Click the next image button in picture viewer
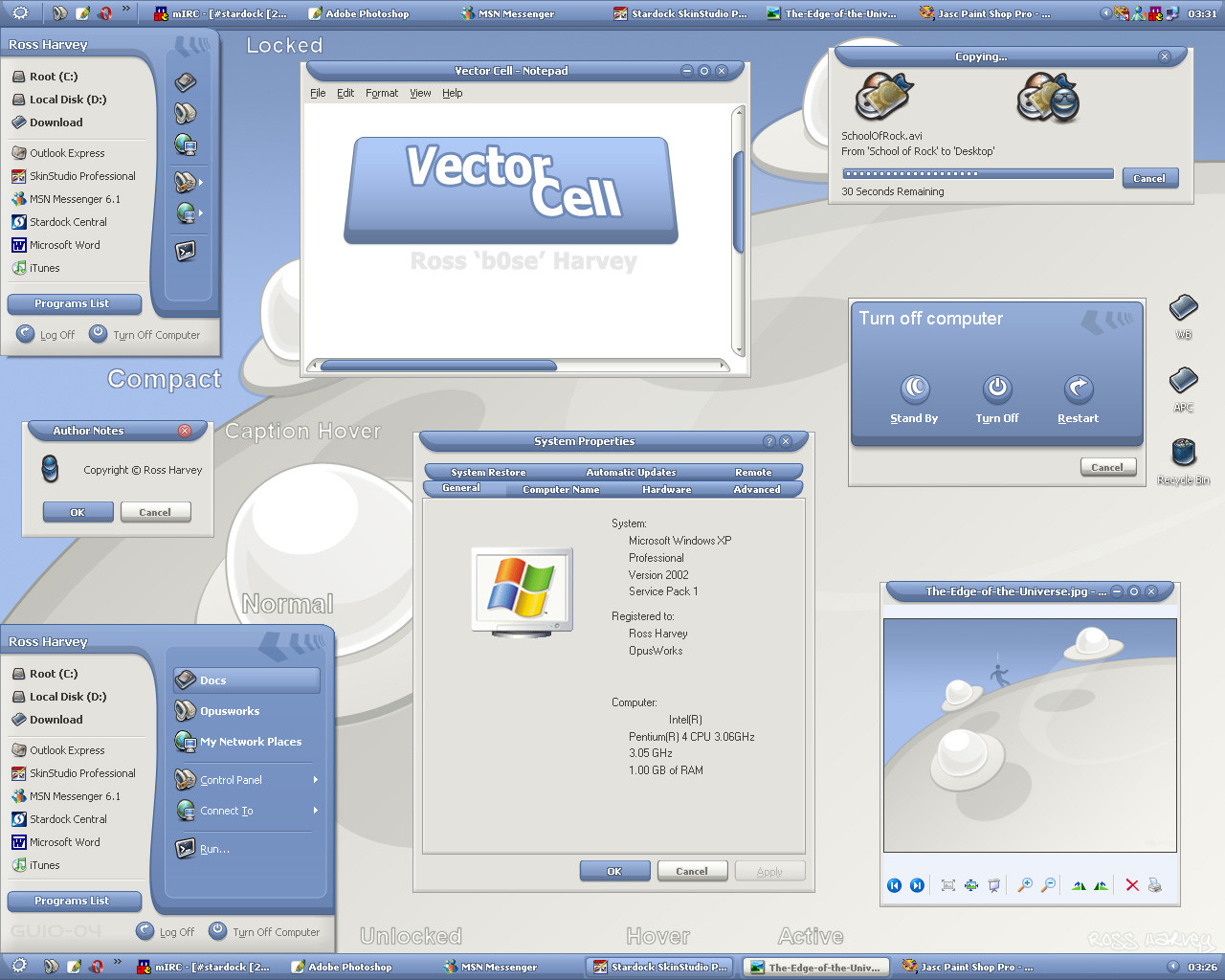The height and width of the screenshot is (980, 1225). pyautogui.click(x=917, y=885)
